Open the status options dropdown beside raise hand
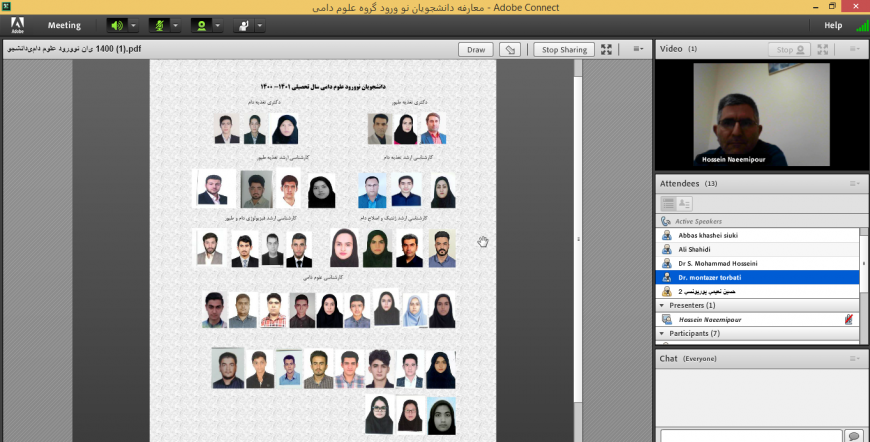Viewport: 870px width, 442px height. (260, 25)
